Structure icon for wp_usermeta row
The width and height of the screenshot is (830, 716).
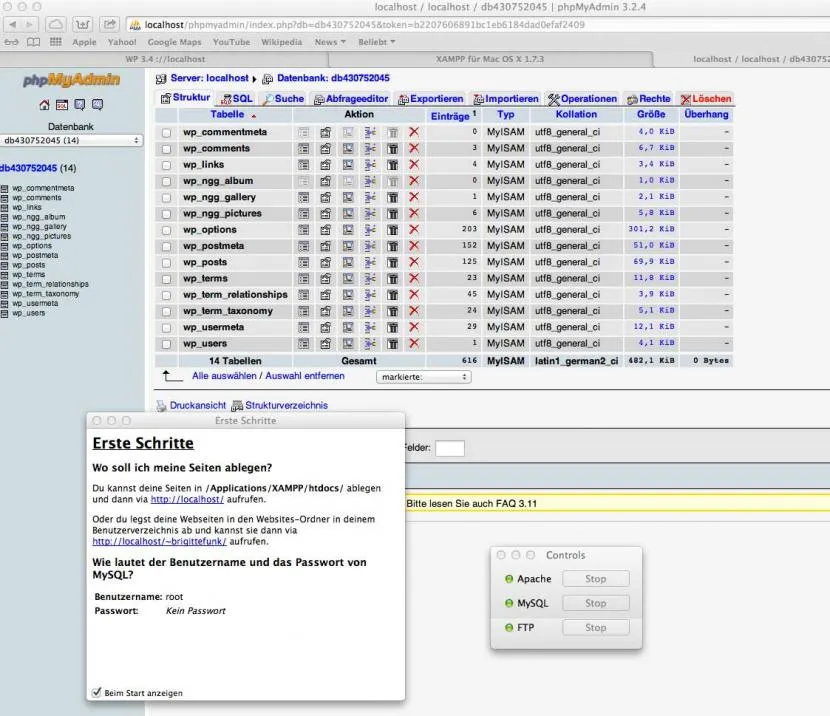coord(326,328)
